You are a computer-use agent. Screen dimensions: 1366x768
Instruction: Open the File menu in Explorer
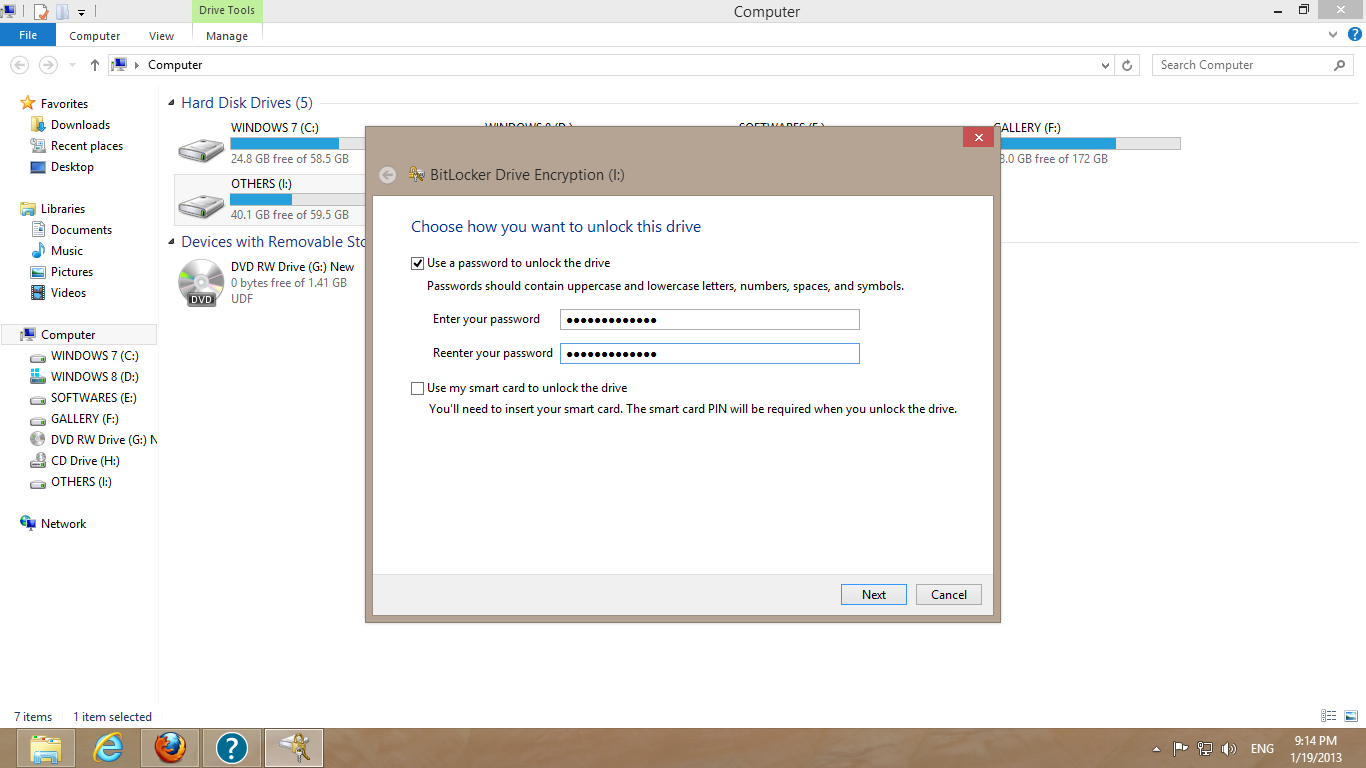[28, 35]
